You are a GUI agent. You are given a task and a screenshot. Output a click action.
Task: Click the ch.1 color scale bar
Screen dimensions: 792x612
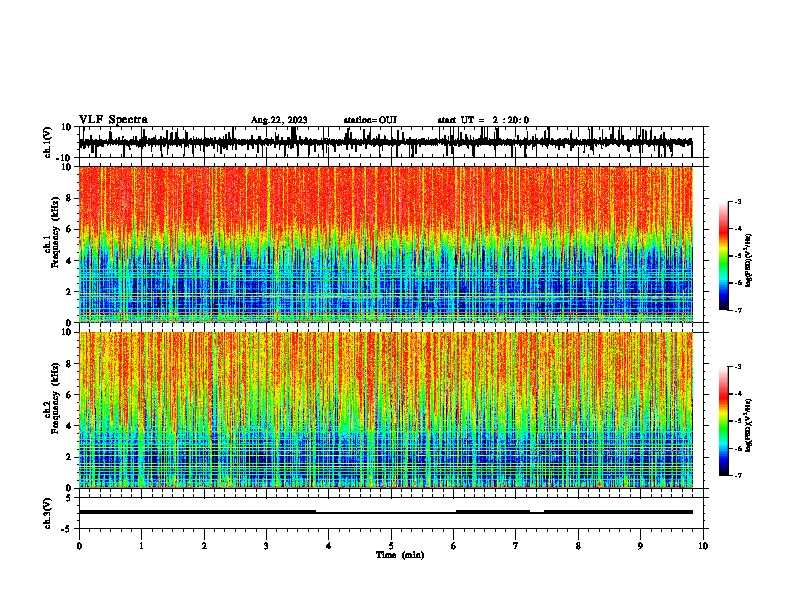tap(723, 256)
